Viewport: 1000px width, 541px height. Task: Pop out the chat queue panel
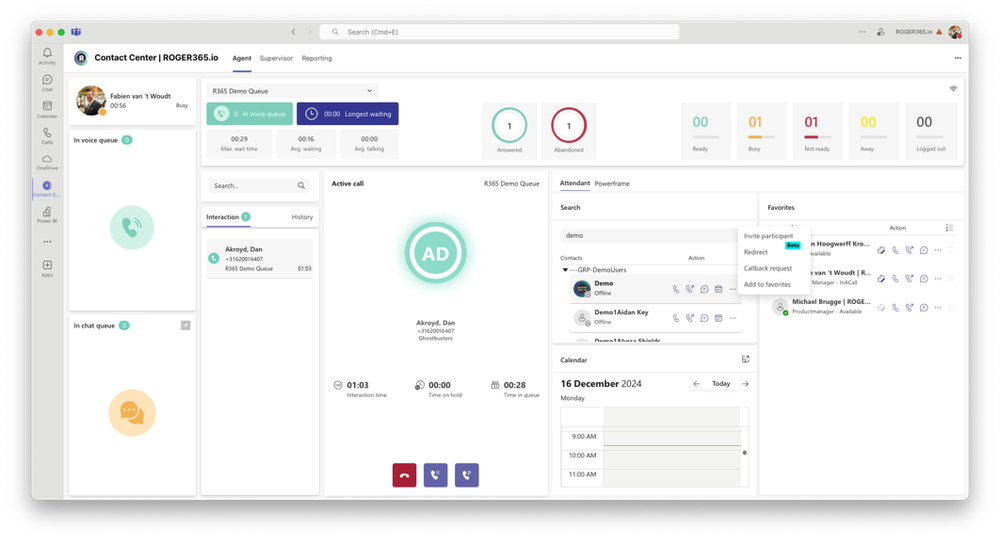[186, 325]
